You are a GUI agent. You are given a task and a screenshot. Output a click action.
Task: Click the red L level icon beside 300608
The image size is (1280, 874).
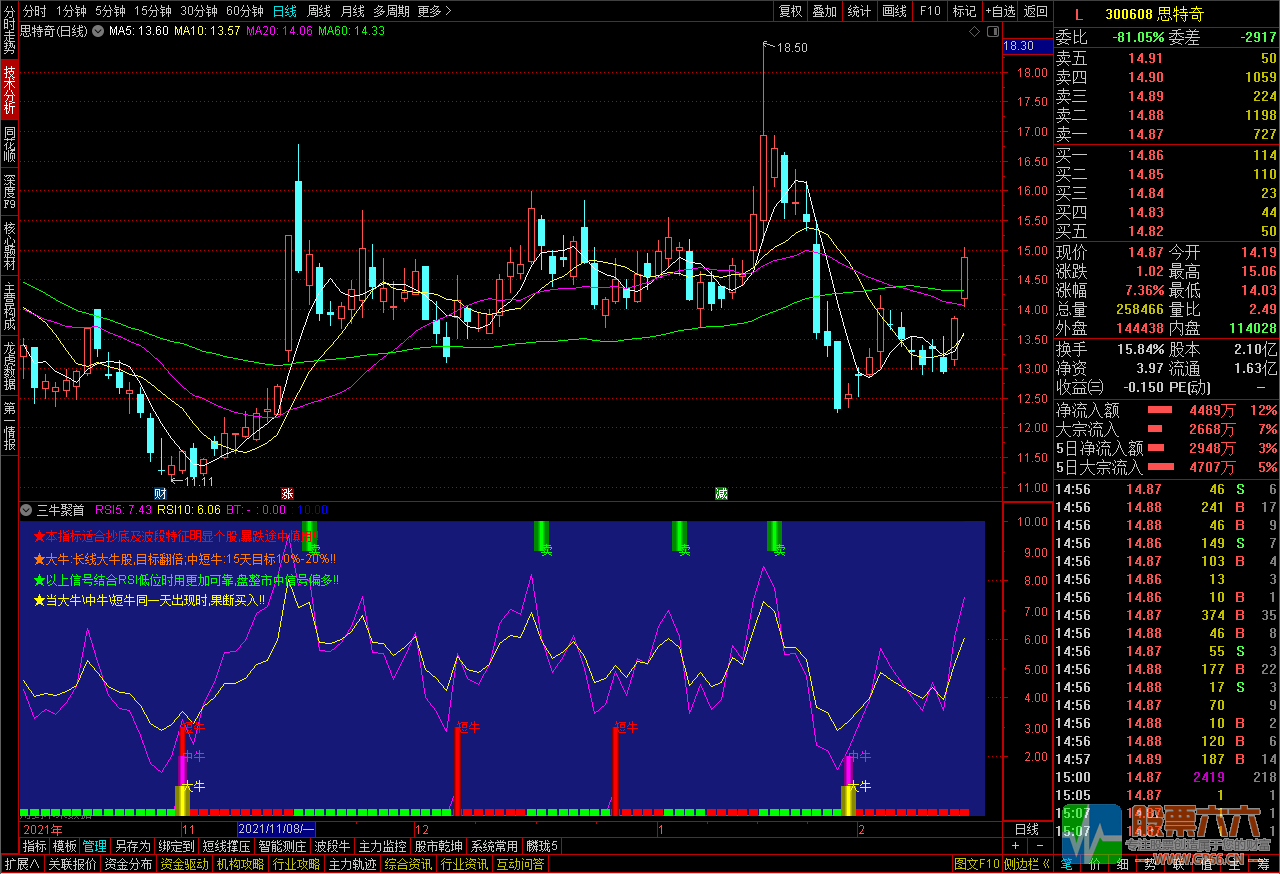pos(1078,14)
